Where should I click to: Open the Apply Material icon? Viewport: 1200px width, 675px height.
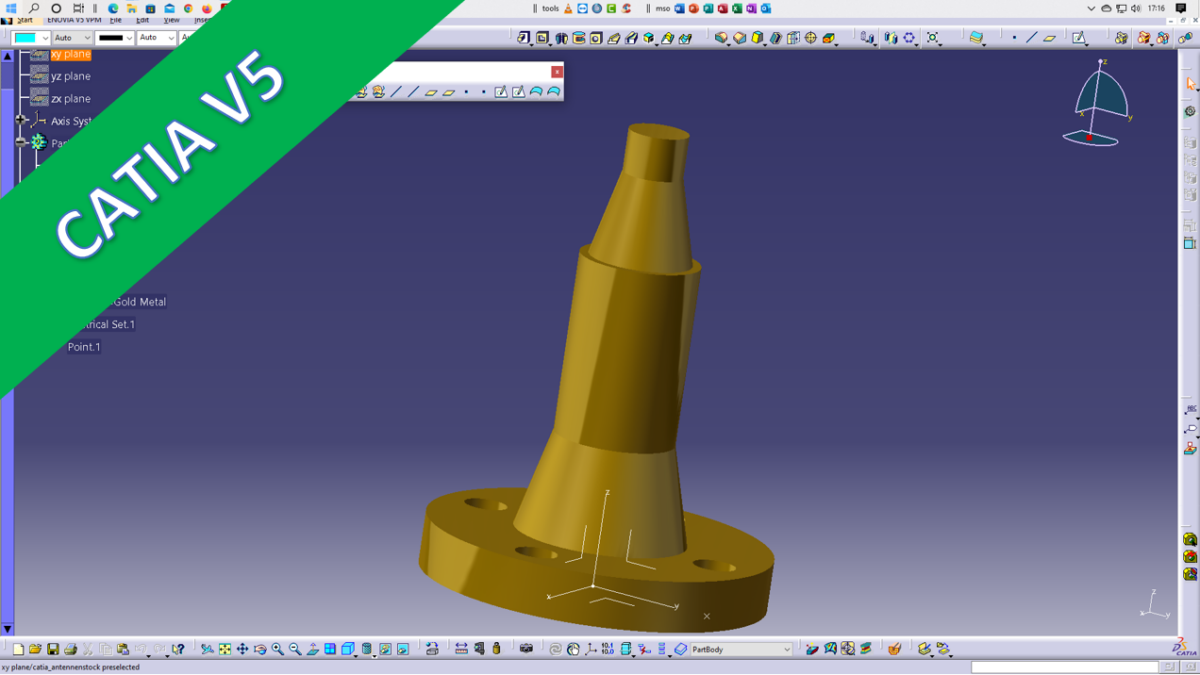(894, 649)
